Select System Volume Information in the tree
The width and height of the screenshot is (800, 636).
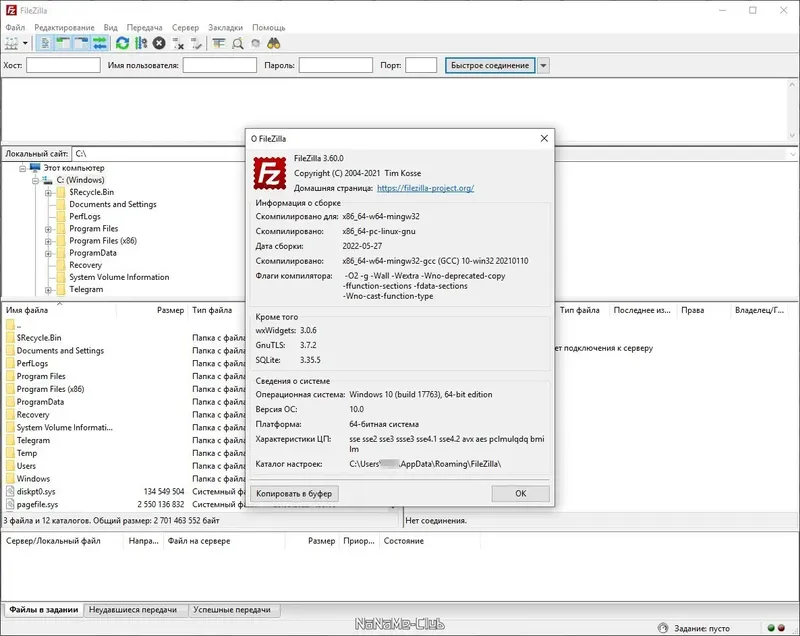(119, 277)
